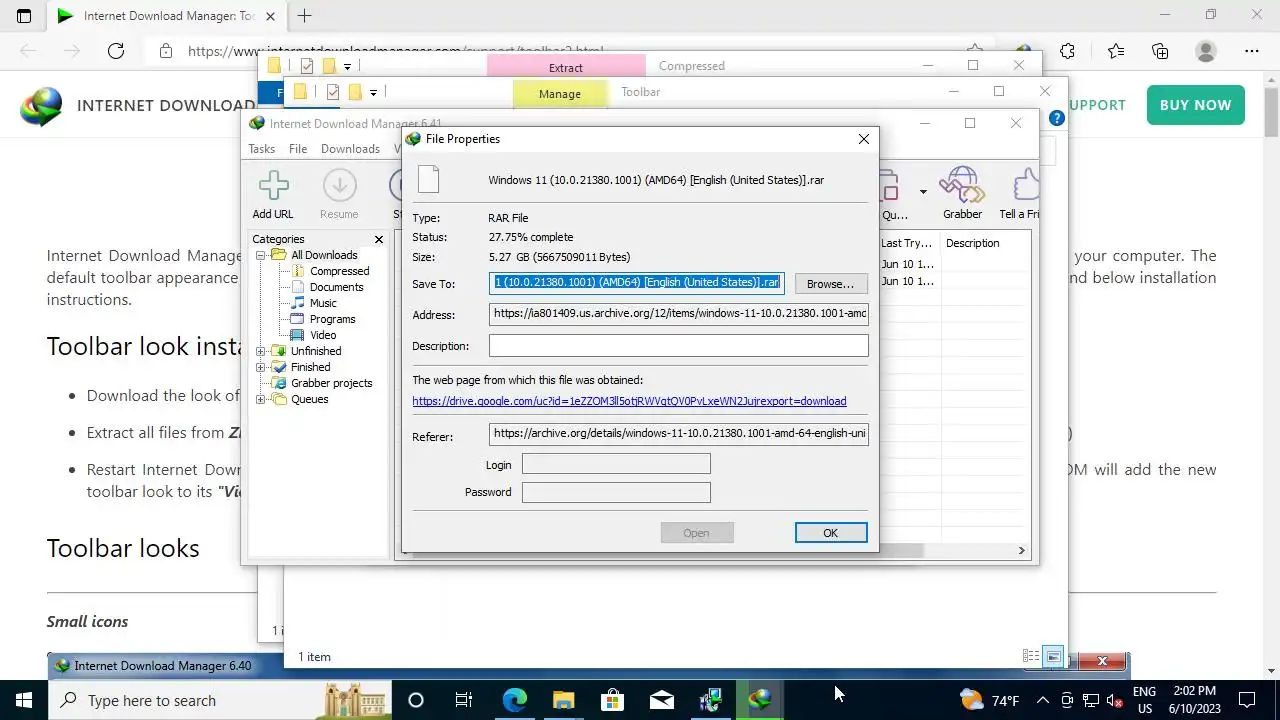Open the new tab plus button
Screen dimensions: 1280x720
[x=304, y=16]
